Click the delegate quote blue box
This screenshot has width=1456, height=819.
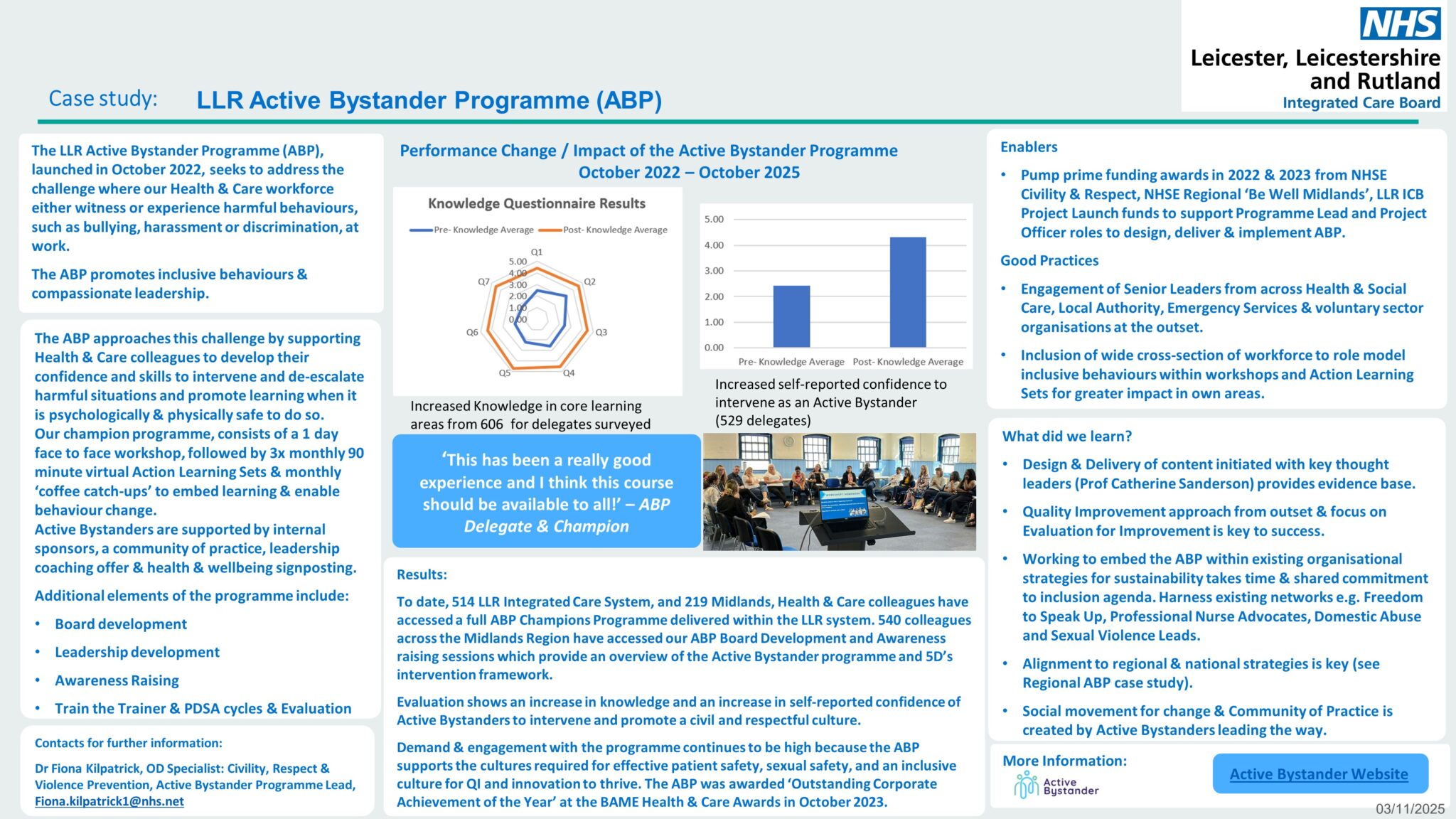pos(546,492)
